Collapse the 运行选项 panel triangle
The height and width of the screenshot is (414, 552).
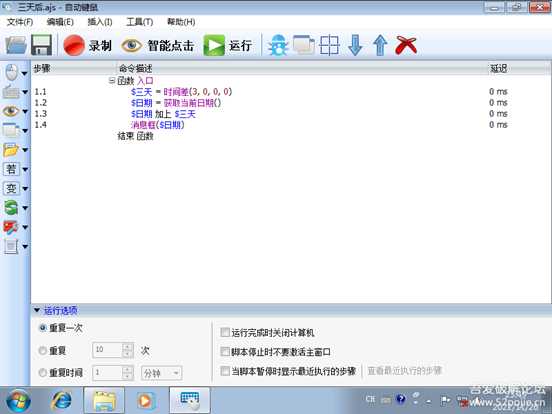coord(37,310)
